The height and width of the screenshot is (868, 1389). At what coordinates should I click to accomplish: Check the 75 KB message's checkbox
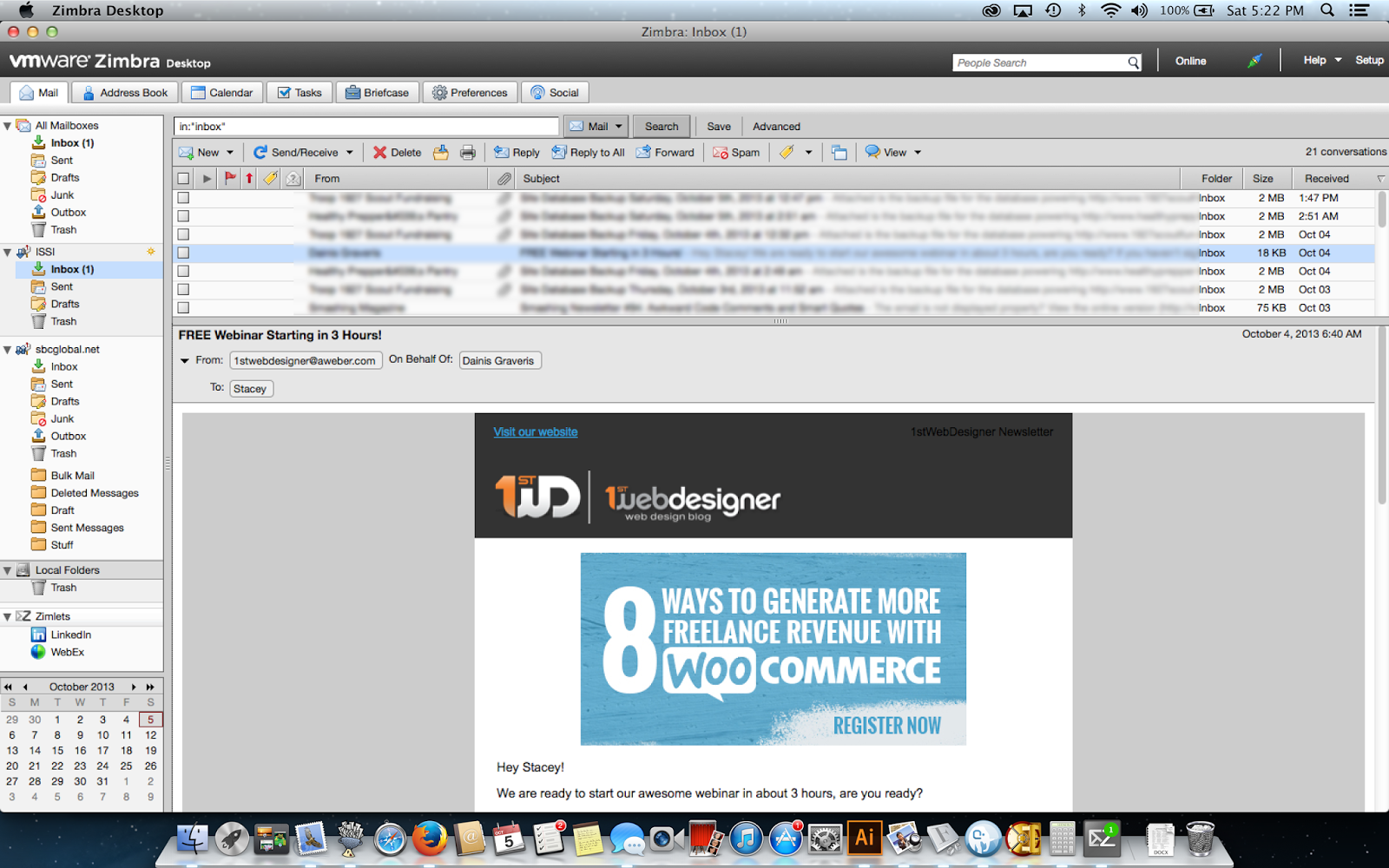[x=183, y=307]
